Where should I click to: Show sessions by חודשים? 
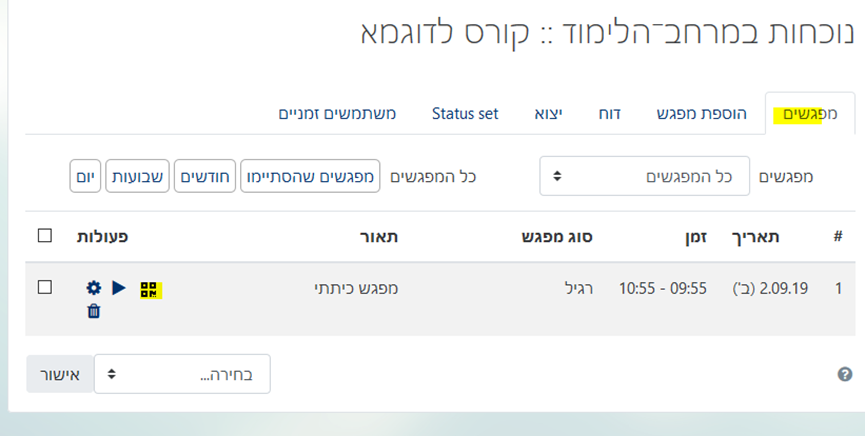(x=204, y=177)
